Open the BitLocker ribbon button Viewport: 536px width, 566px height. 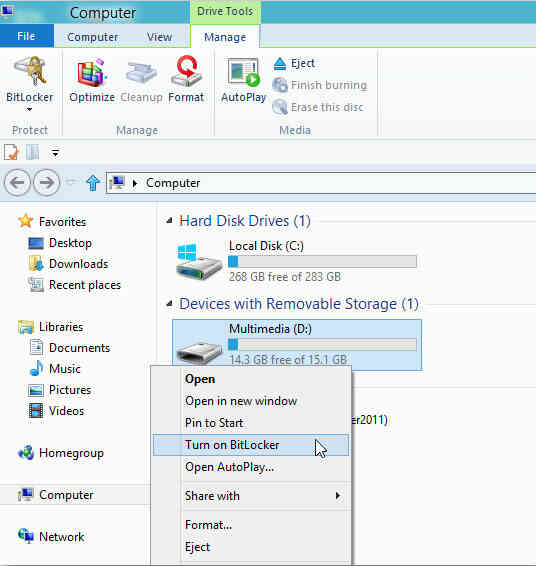coord(30,84)
